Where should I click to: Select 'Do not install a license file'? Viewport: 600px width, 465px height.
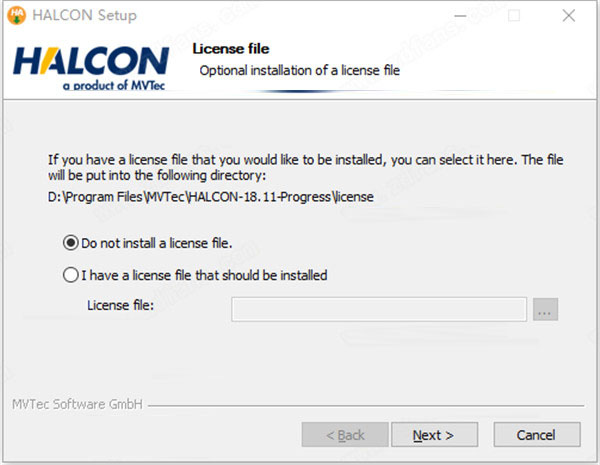point(70,242)
